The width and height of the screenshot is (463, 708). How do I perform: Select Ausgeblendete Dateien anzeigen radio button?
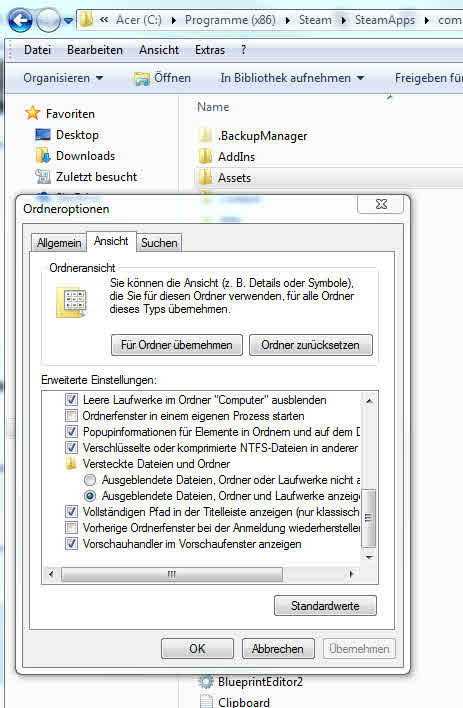coord(90,496)
